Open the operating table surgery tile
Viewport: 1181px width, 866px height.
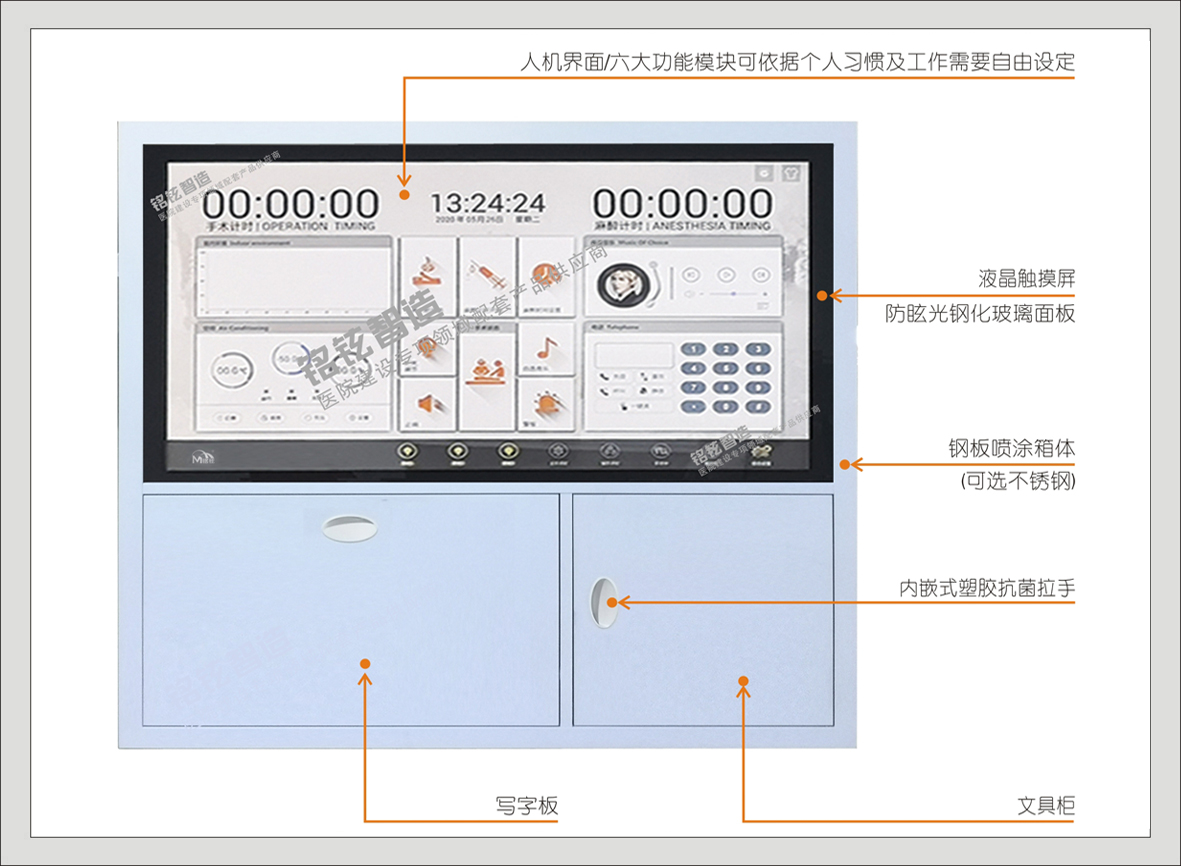pyautogui.click(x=487, y=375)
